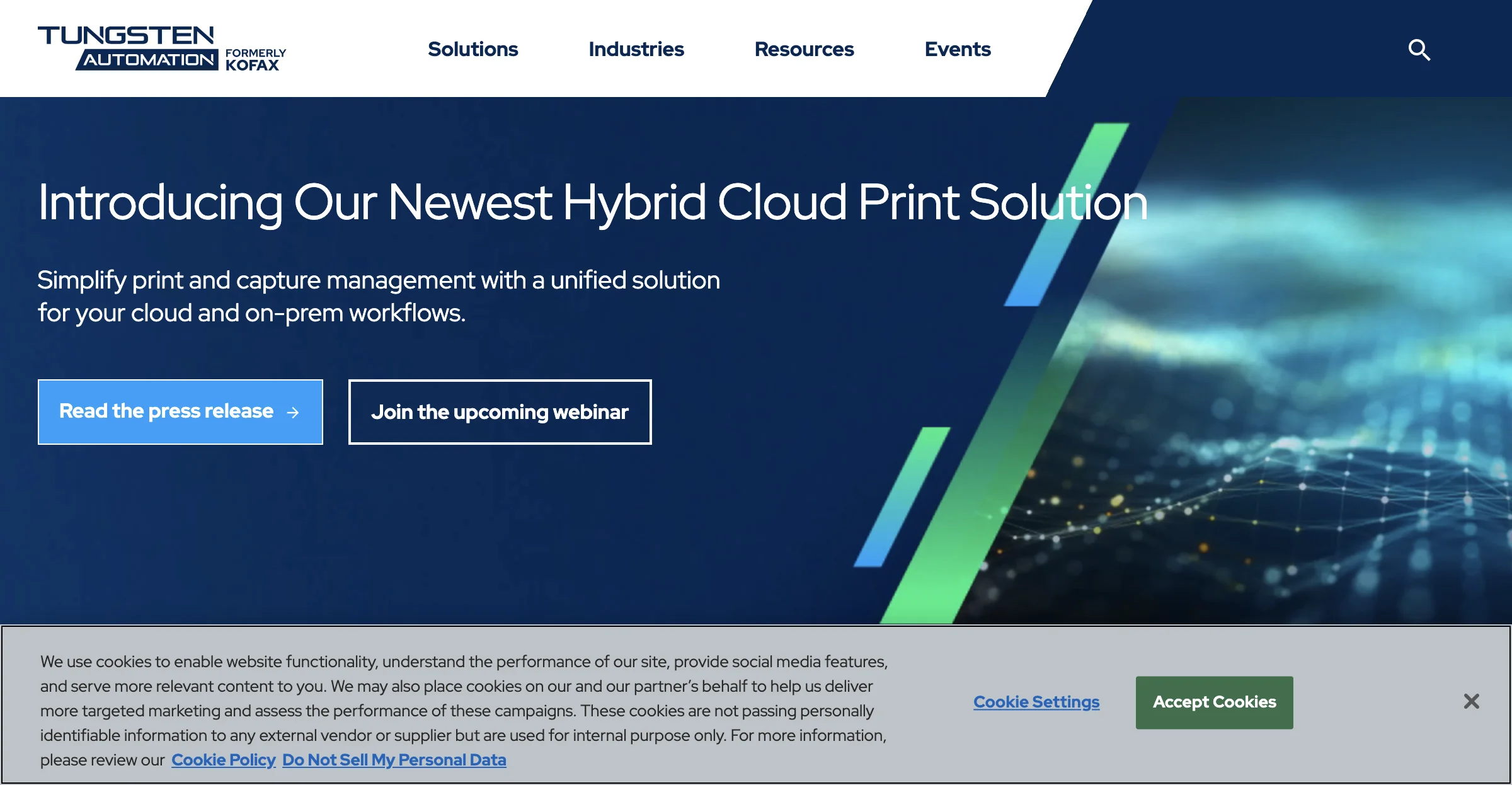Image resolution: width=1512 pixels, height=785 pixels.
Task: Click the Solutions navigation menu item
Action: [472, 48]
